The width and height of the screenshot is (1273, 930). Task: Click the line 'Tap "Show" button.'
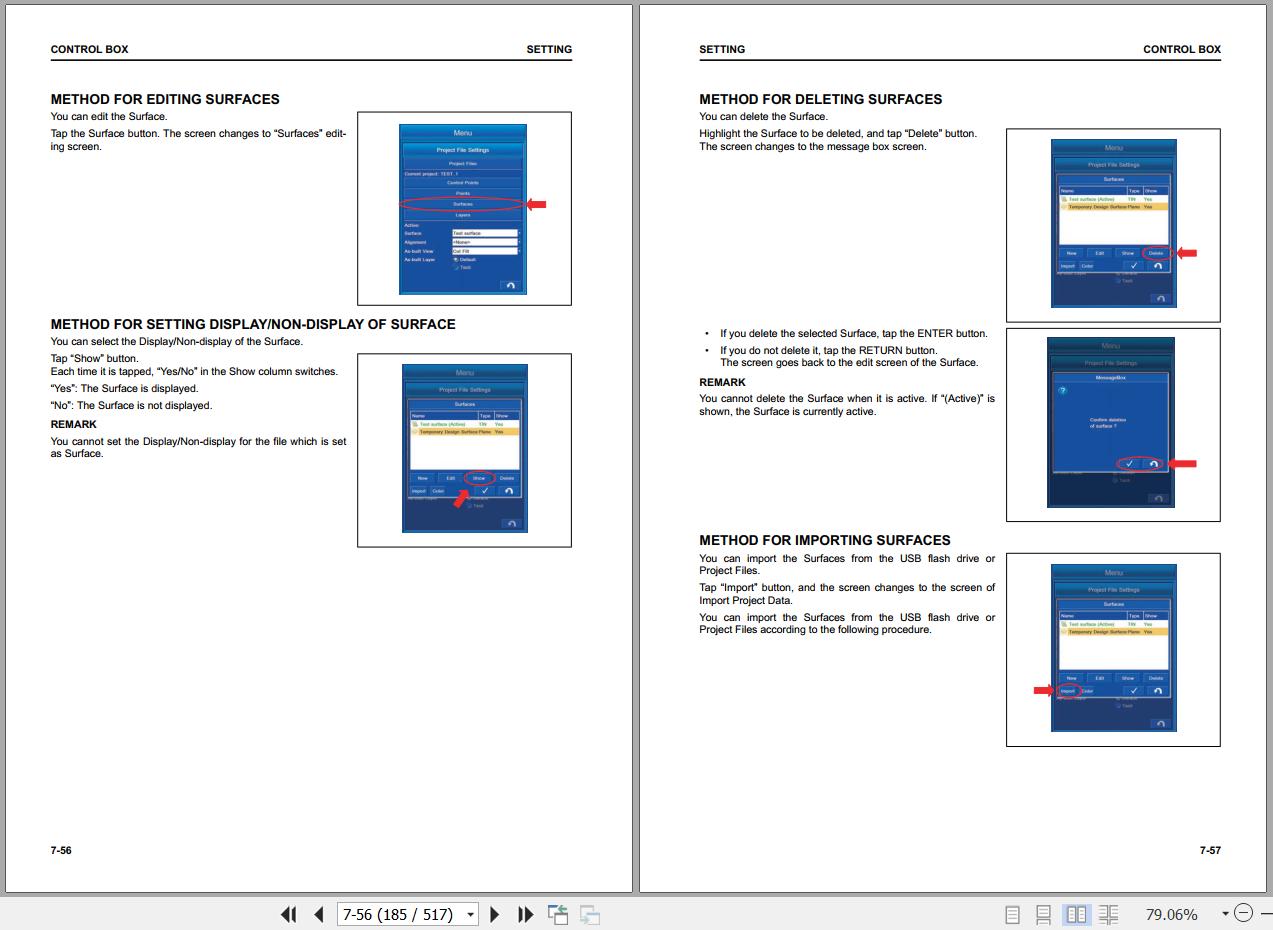[95, 358]
